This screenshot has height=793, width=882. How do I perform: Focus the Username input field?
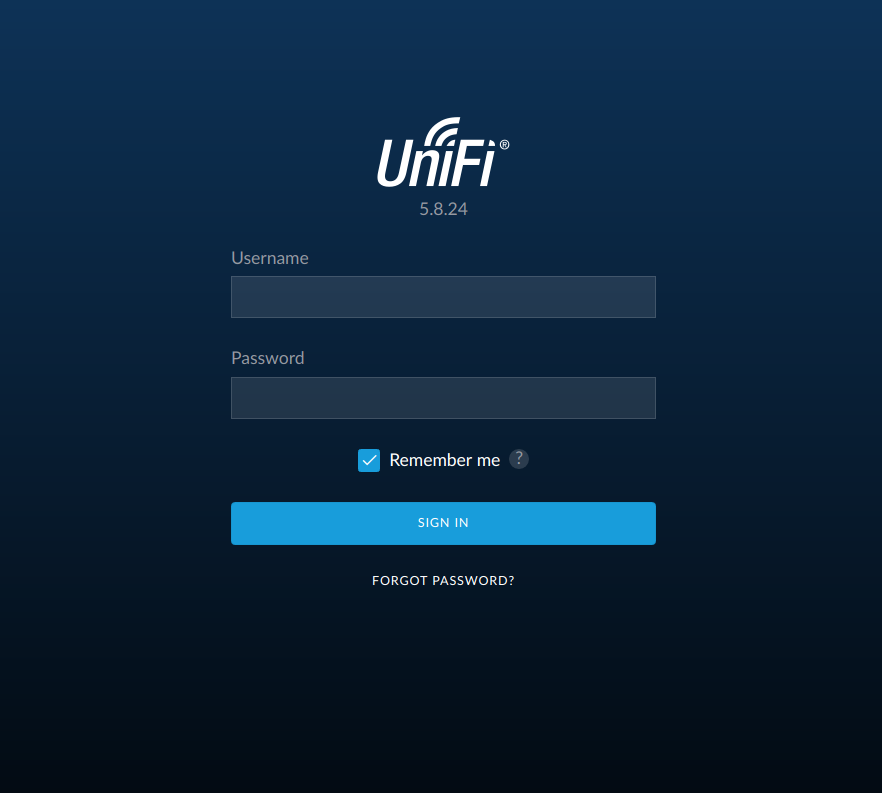pos(443,297)
